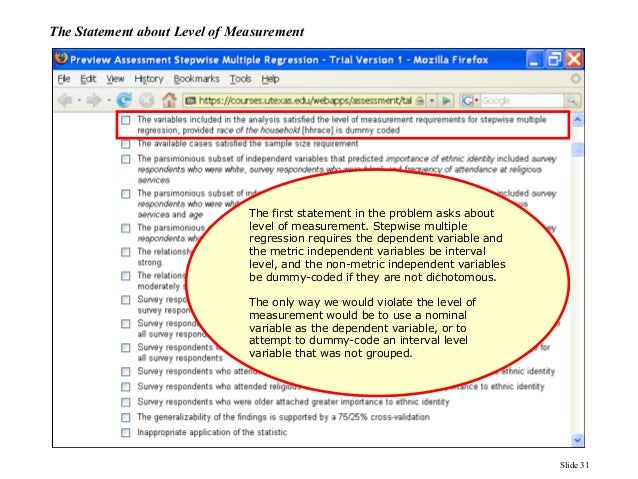The image size is (638, 479).
Task: Click the green Go arrow button
Action: [x=446, y=100]
